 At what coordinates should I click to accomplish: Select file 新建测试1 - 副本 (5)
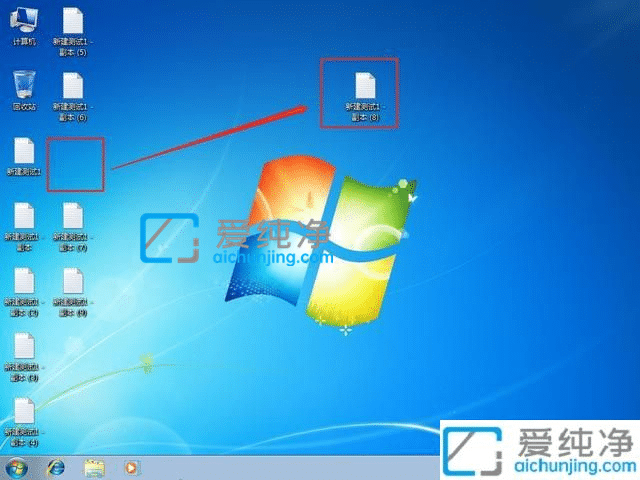click(73, 32)
